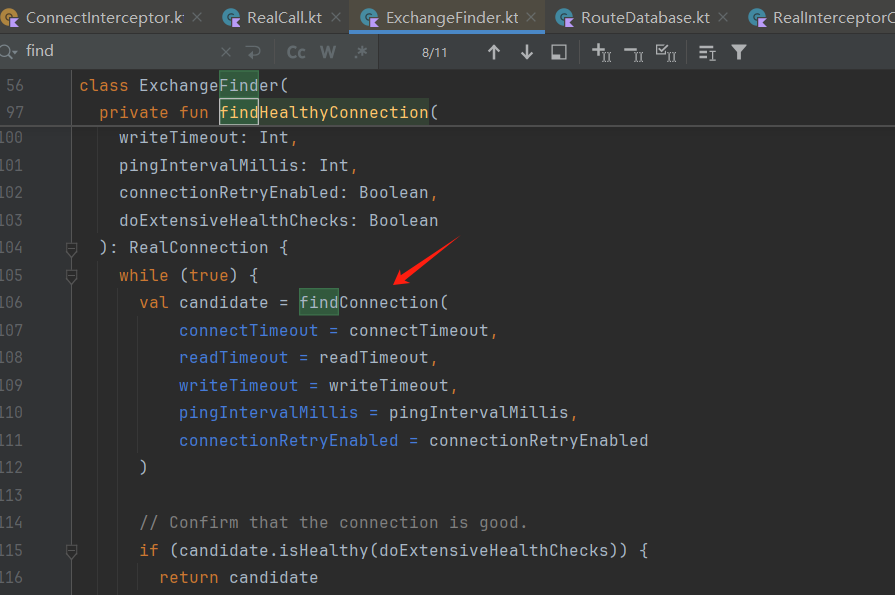Toggle Match Case (Cc) option

[x=296, y=53]
